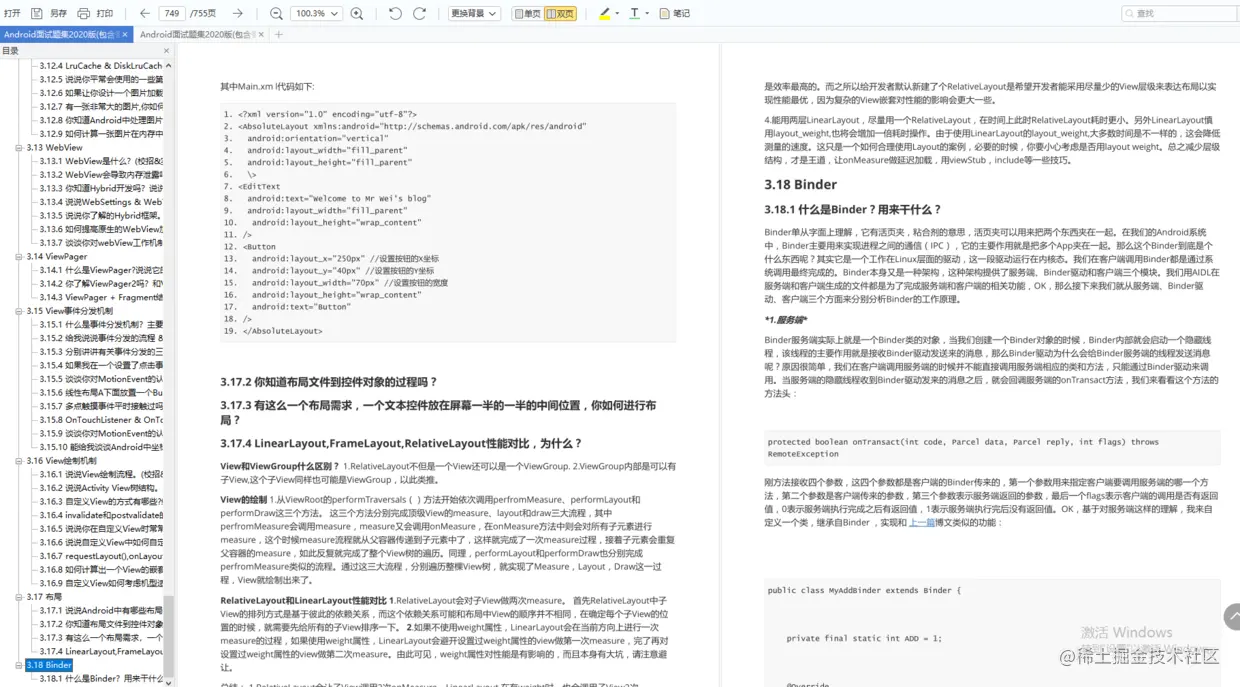
Task: Open the 100.3% zoom level dropdown
Action: pyautogui.click(x=316, y=13)
